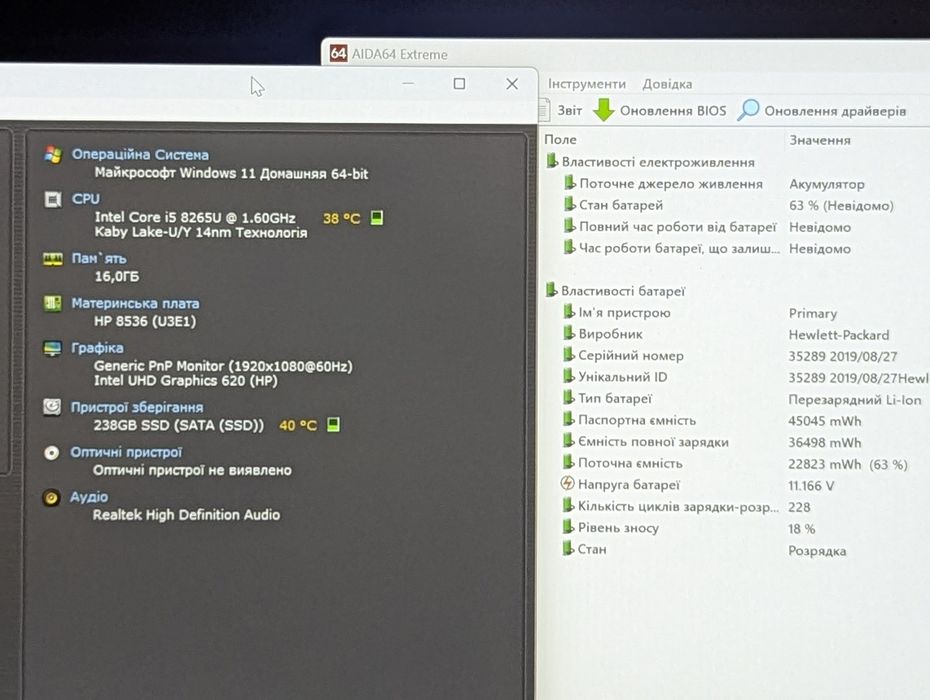
Task: Click the 36498 mWh value
Action: 824,443
